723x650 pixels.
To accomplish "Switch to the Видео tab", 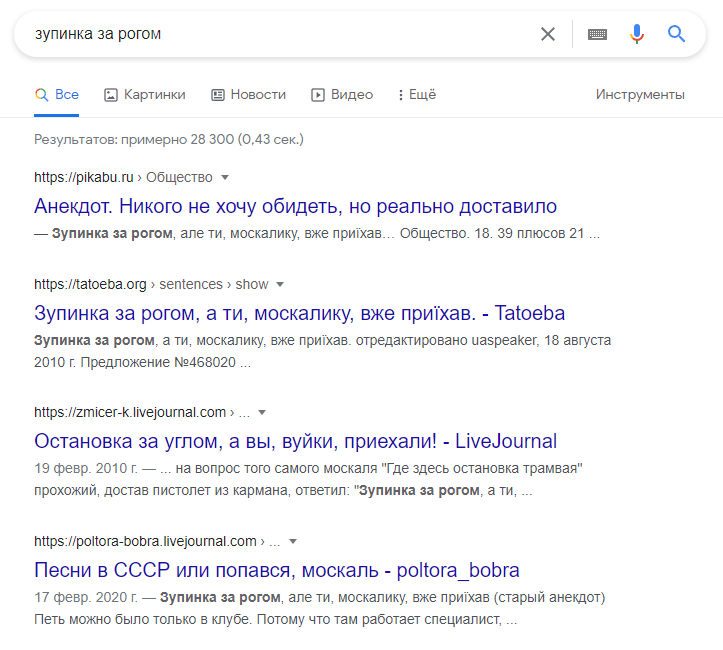I will (x=342, y=95).
